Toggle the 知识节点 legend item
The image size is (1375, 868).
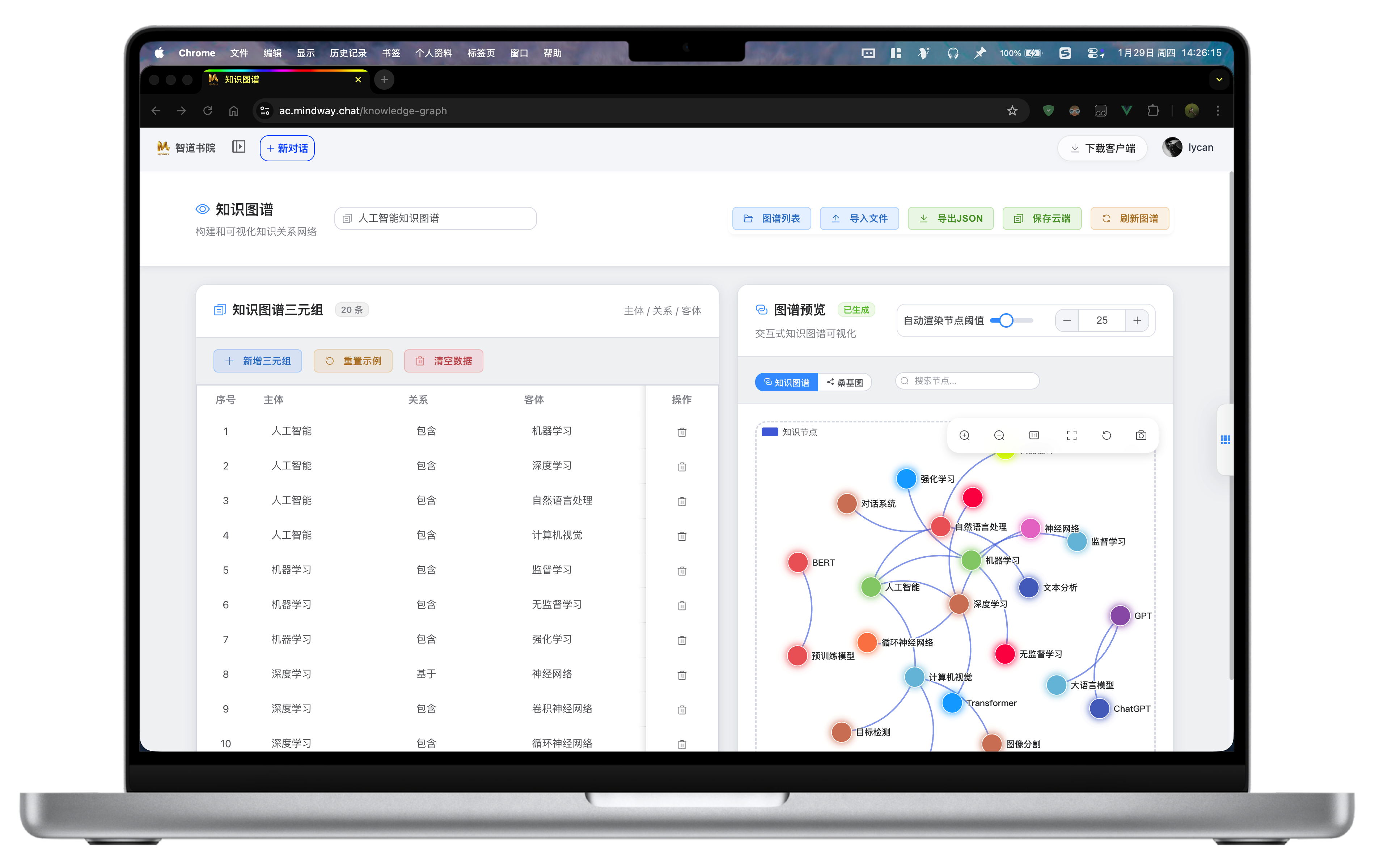(790, 432)
